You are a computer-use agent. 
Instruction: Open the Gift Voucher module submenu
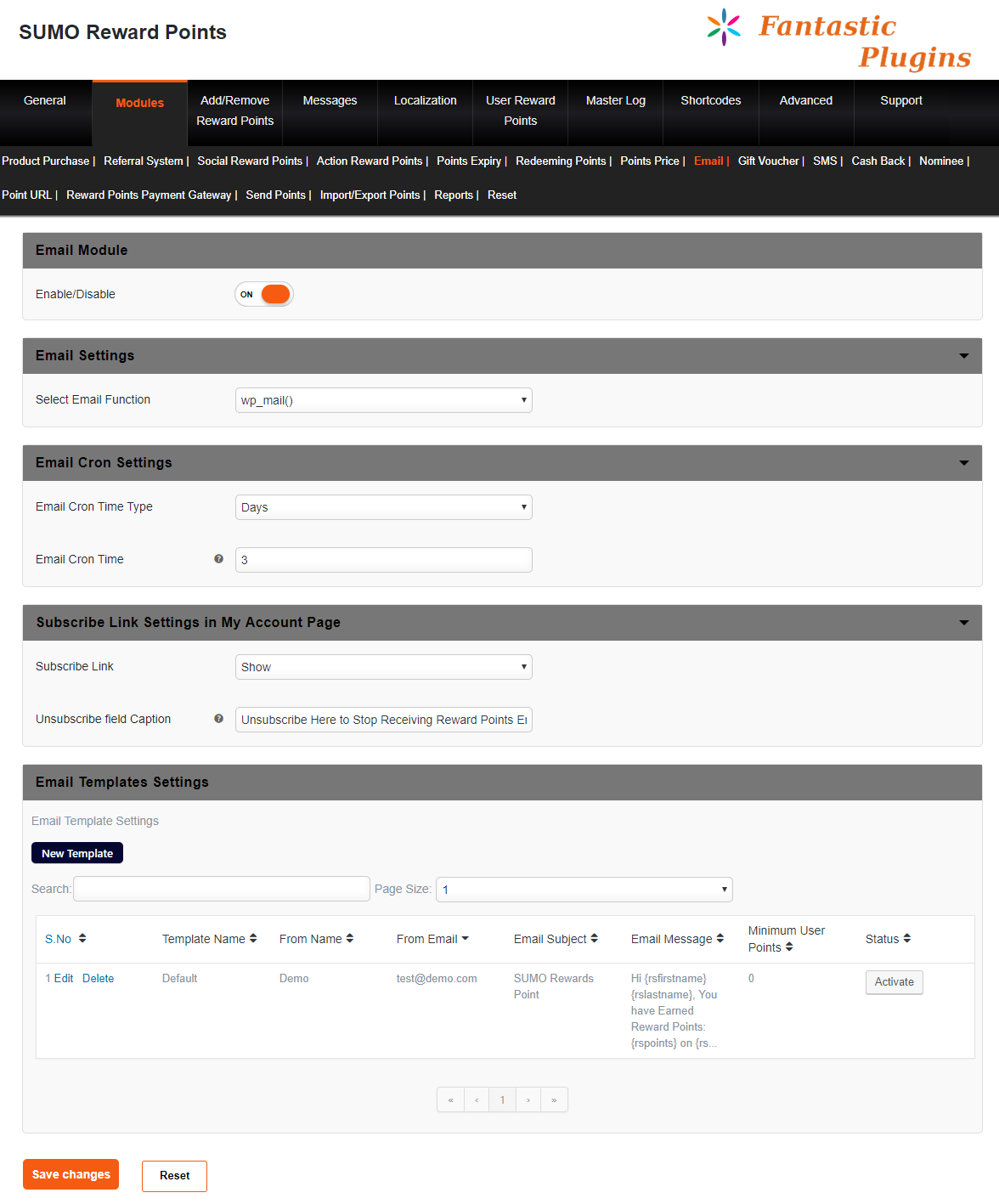point(768,161)
